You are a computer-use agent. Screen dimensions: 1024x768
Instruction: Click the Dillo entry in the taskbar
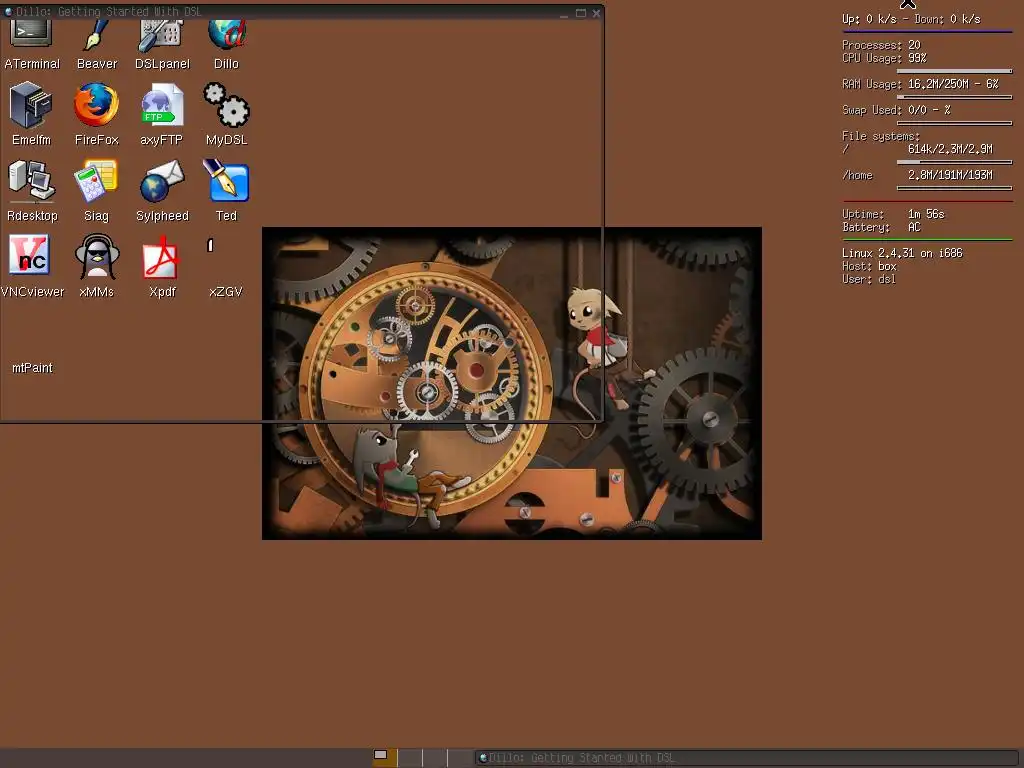(748, 758)
